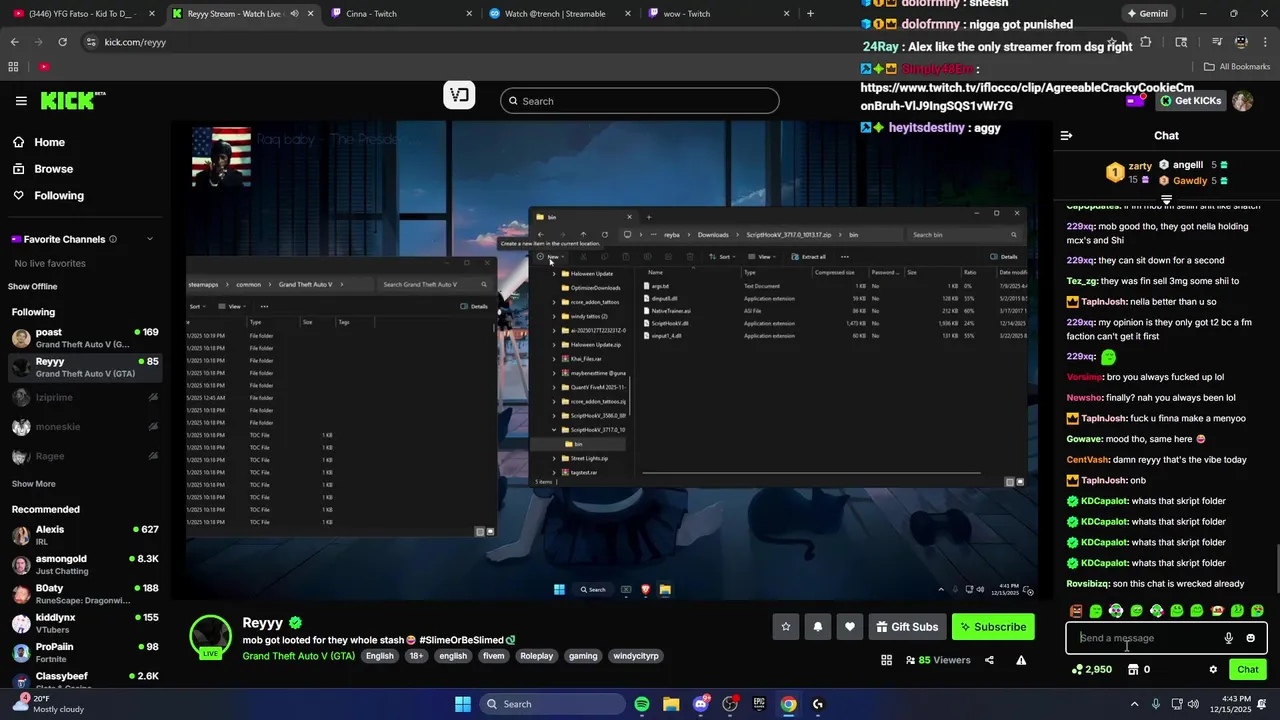Click the windycityrp stream tag
This screenshot has width=1280, height=720.
pyautogui.click(x=635, y=656)
